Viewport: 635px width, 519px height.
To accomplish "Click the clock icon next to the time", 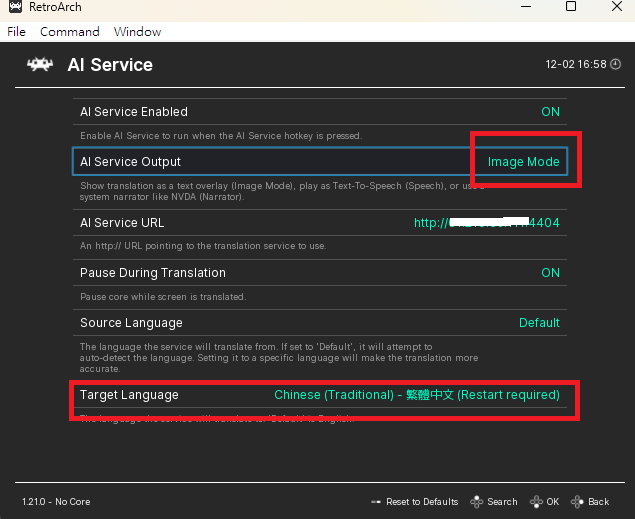I will pyautogui.click(x=616, y=64).
